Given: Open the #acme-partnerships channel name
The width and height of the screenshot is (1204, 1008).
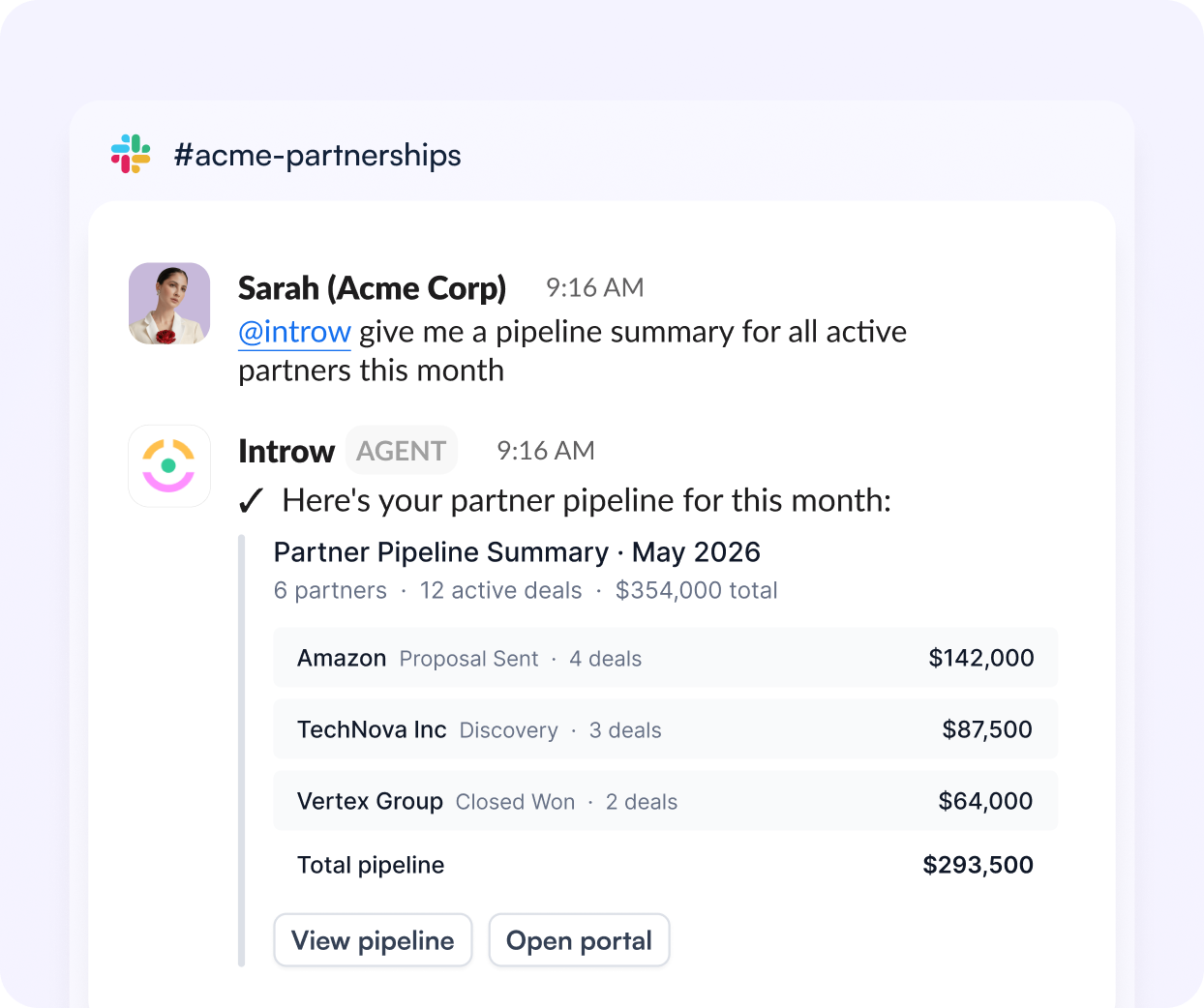Looking at the screenshot, I should (317, 155).
